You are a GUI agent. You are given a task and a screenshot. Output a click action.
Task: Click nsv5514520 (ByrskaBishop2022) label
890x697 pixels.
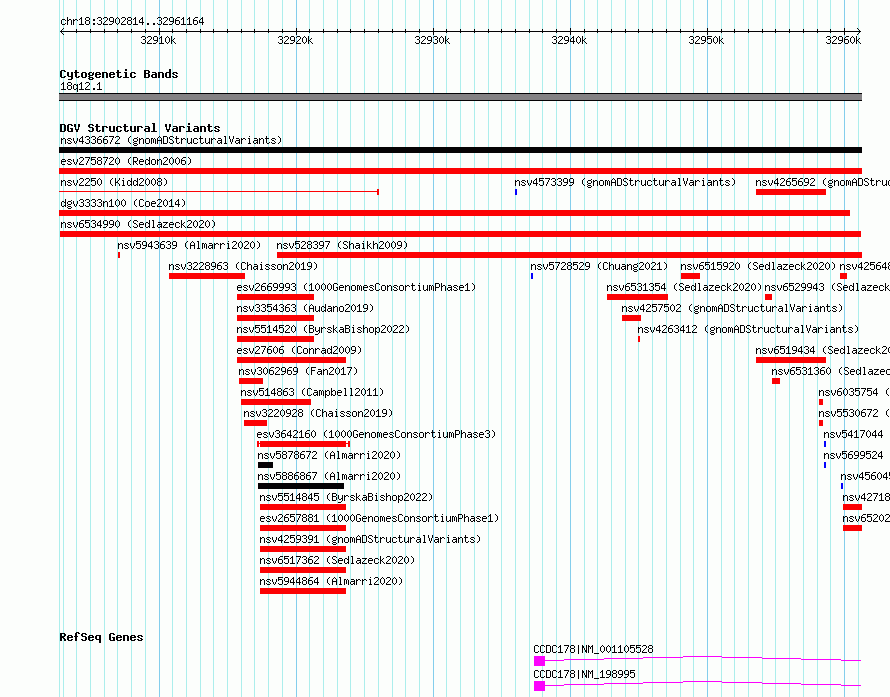pos(323,329)
